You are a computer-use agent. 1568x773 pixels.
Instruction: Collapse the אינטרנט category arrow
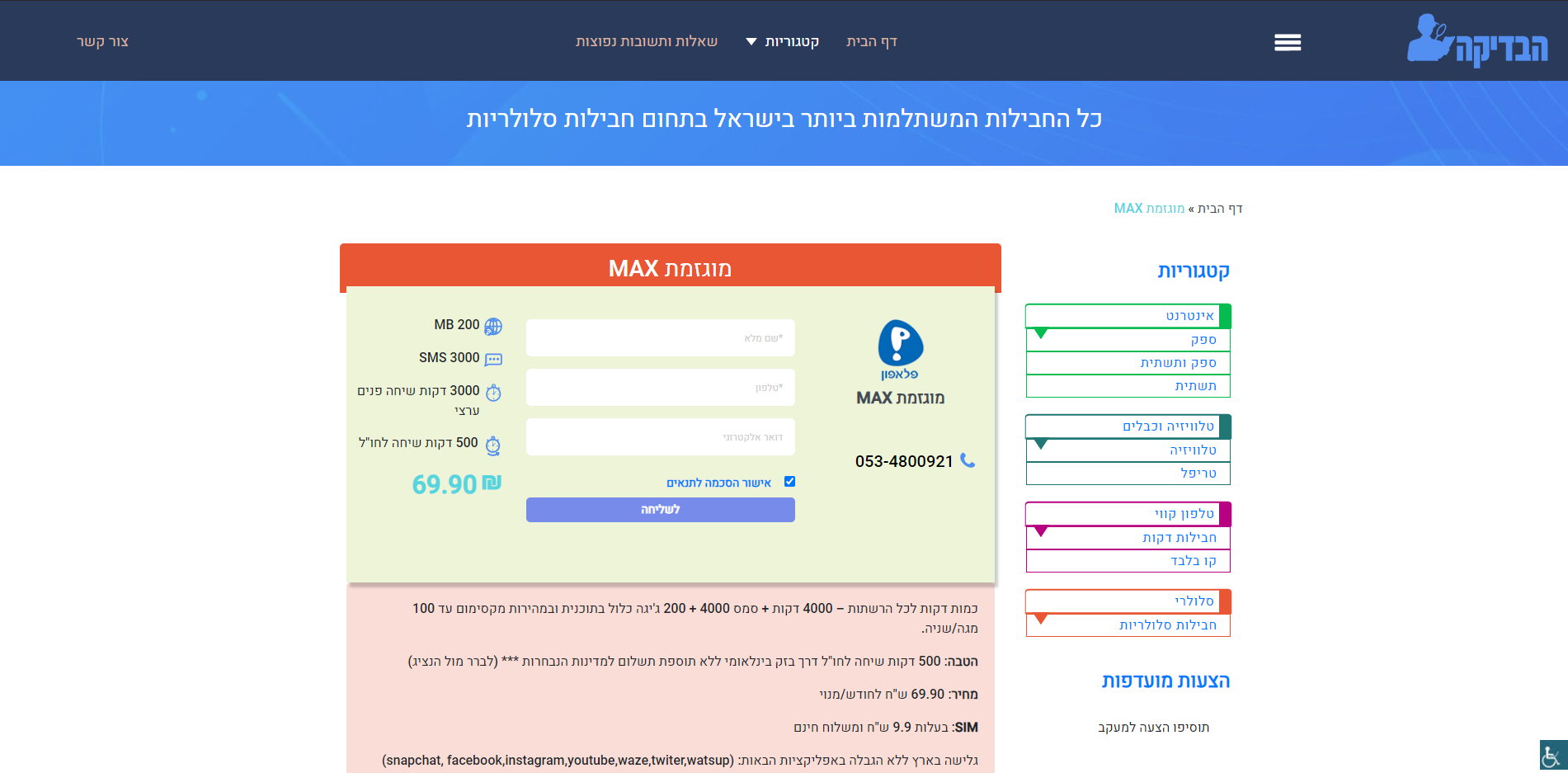(x=1041, y=333)
